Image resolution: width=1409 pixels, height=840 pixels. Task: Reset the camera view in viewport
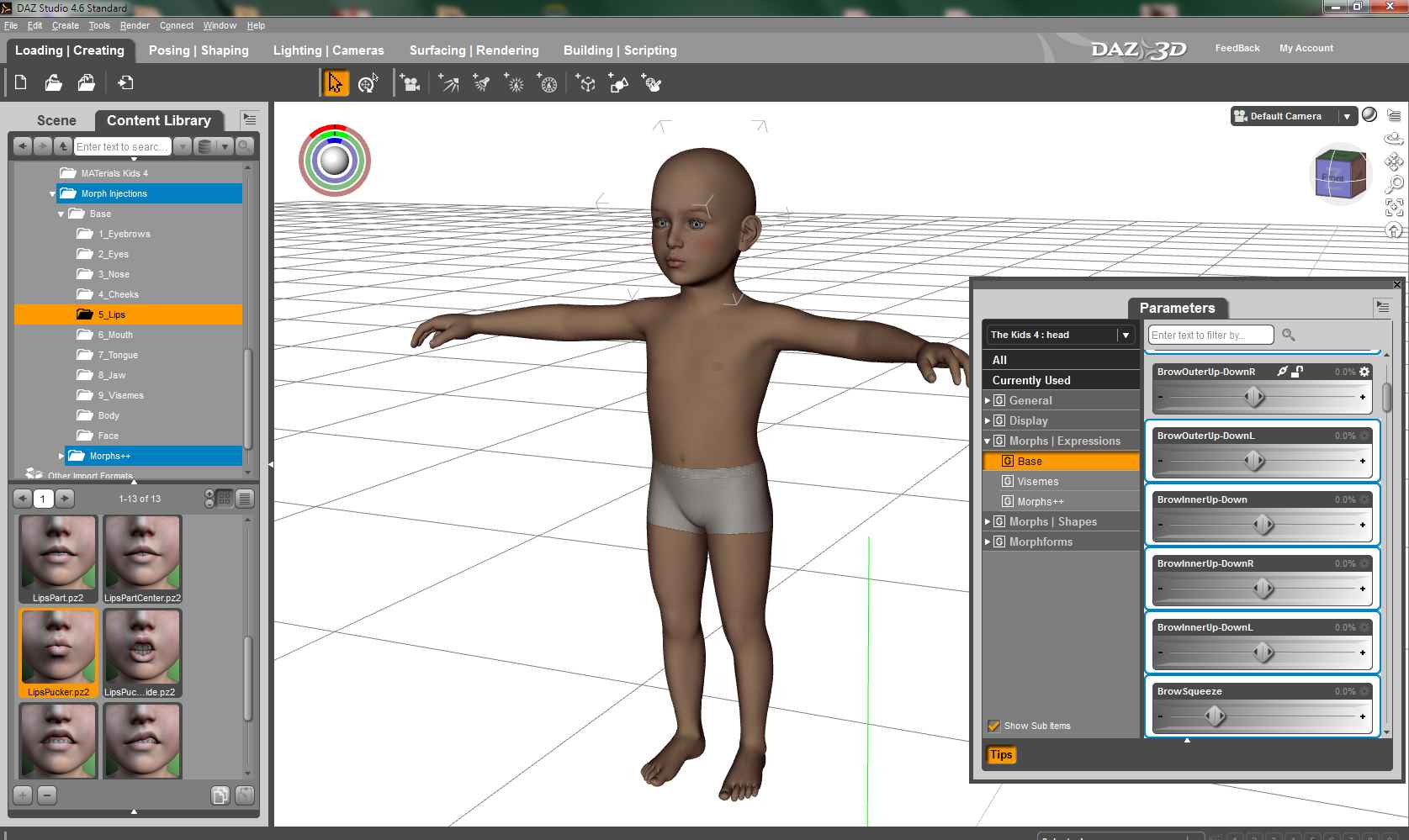[x=1394, y=230]
